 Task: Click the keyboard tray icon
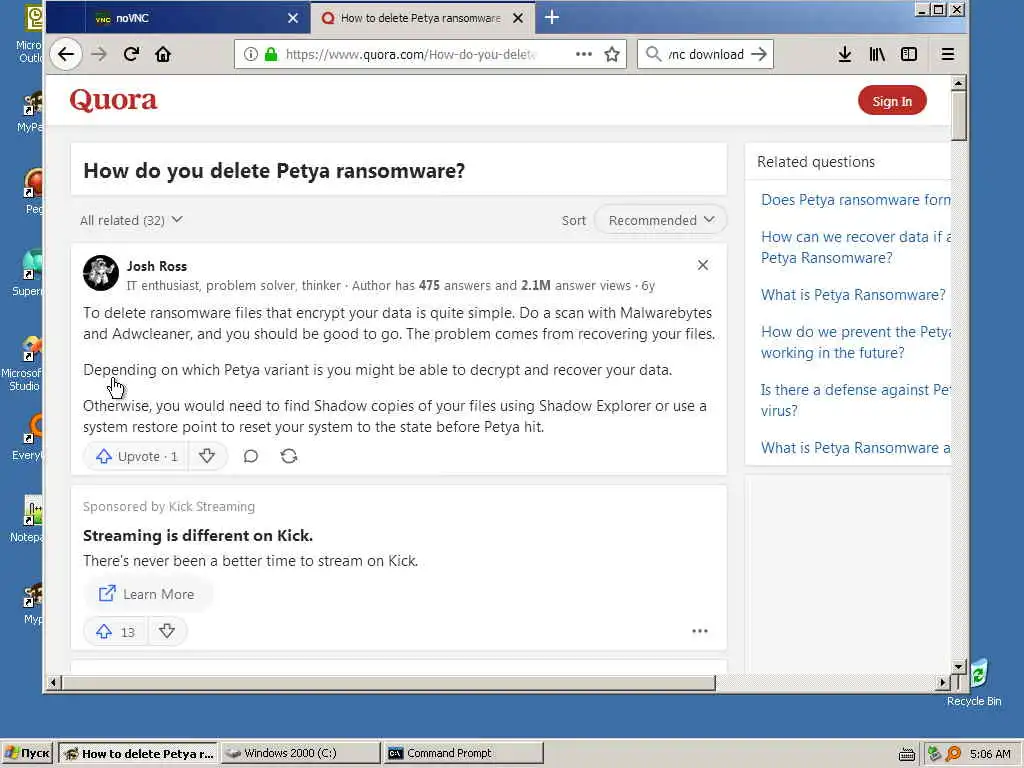click(x=906, y=754)
